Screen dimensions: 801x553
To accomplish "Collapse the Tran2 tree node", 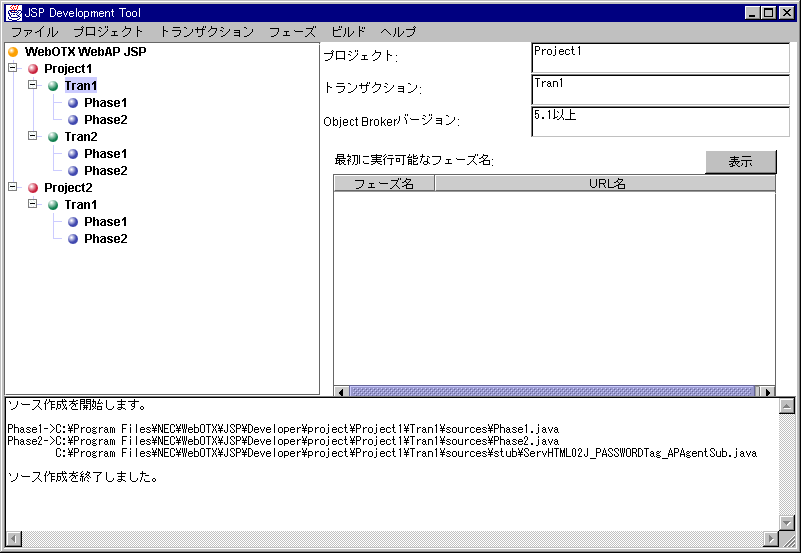I will (32, 136).
